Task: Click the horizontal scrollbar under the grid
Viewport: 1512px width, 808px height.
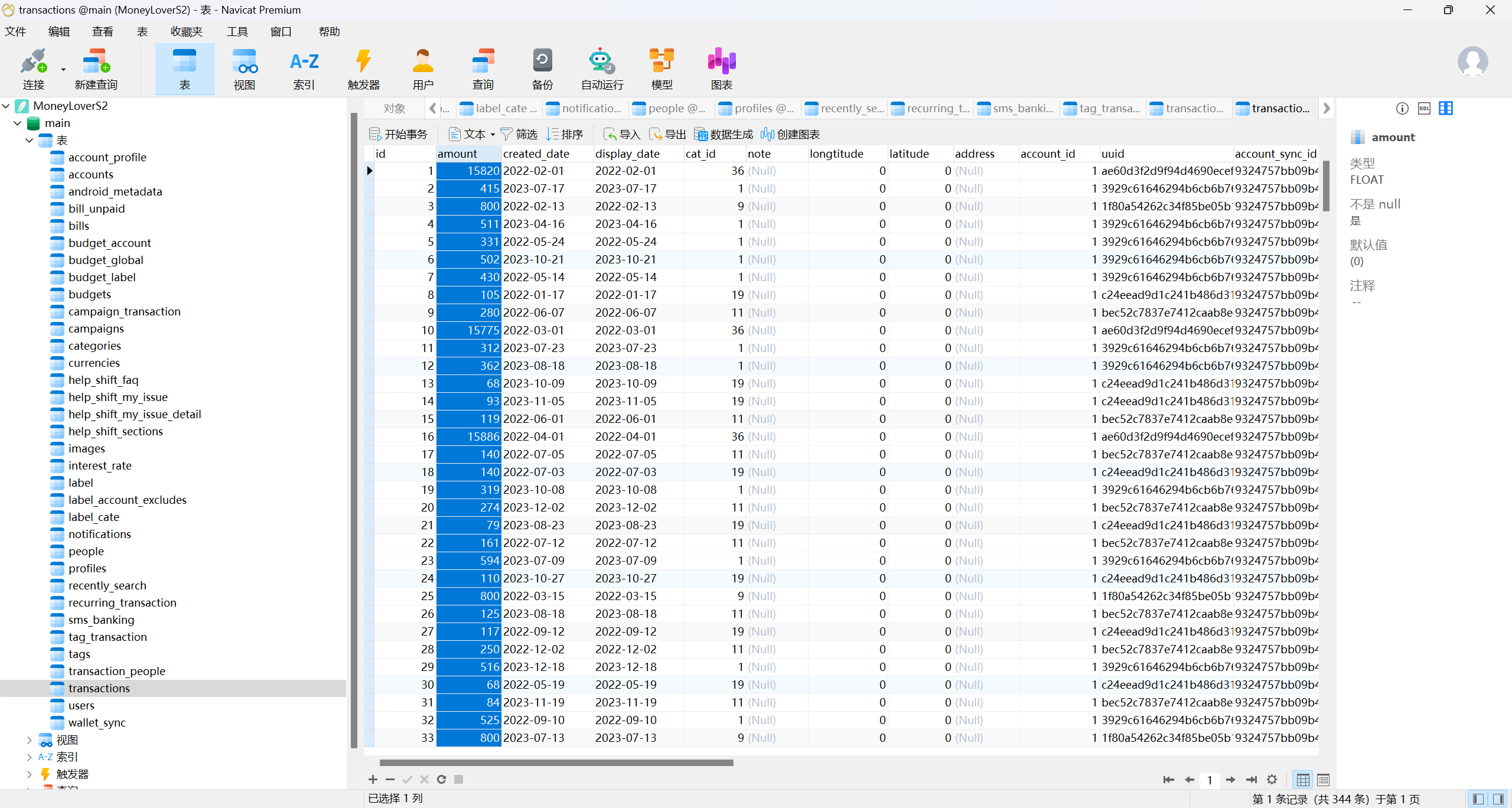Action: [556, 763]
